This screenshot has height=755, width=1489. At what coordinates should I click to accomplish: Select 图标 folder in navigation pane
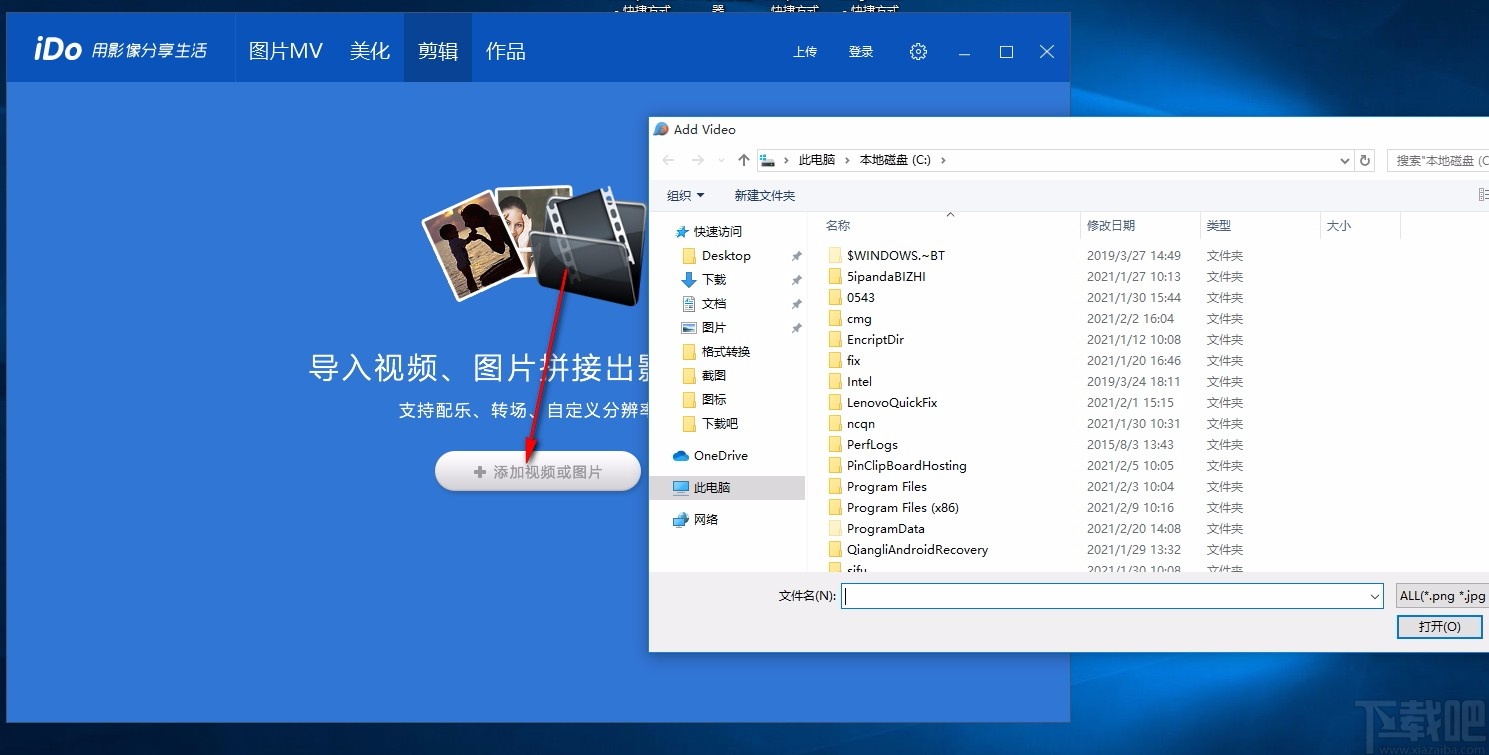pos(704,399)
